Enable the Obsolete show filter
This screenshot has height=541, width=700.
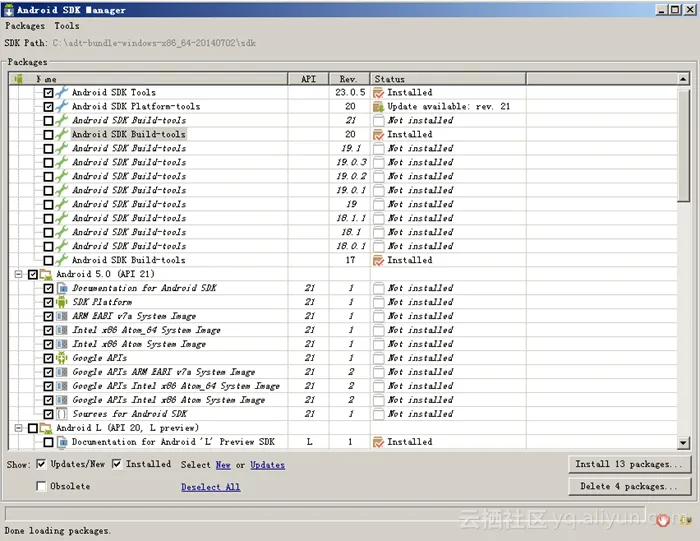pos(41,486)
